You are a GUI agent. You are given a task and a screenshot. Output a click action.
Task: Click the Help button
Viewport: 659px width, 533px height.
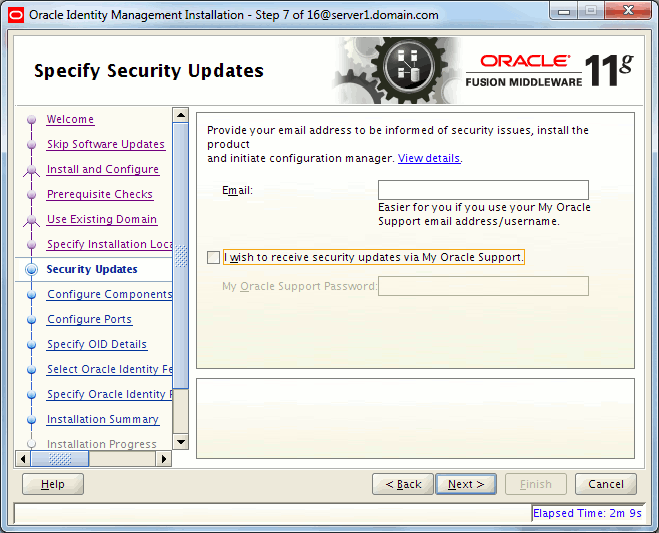(53, 484)
